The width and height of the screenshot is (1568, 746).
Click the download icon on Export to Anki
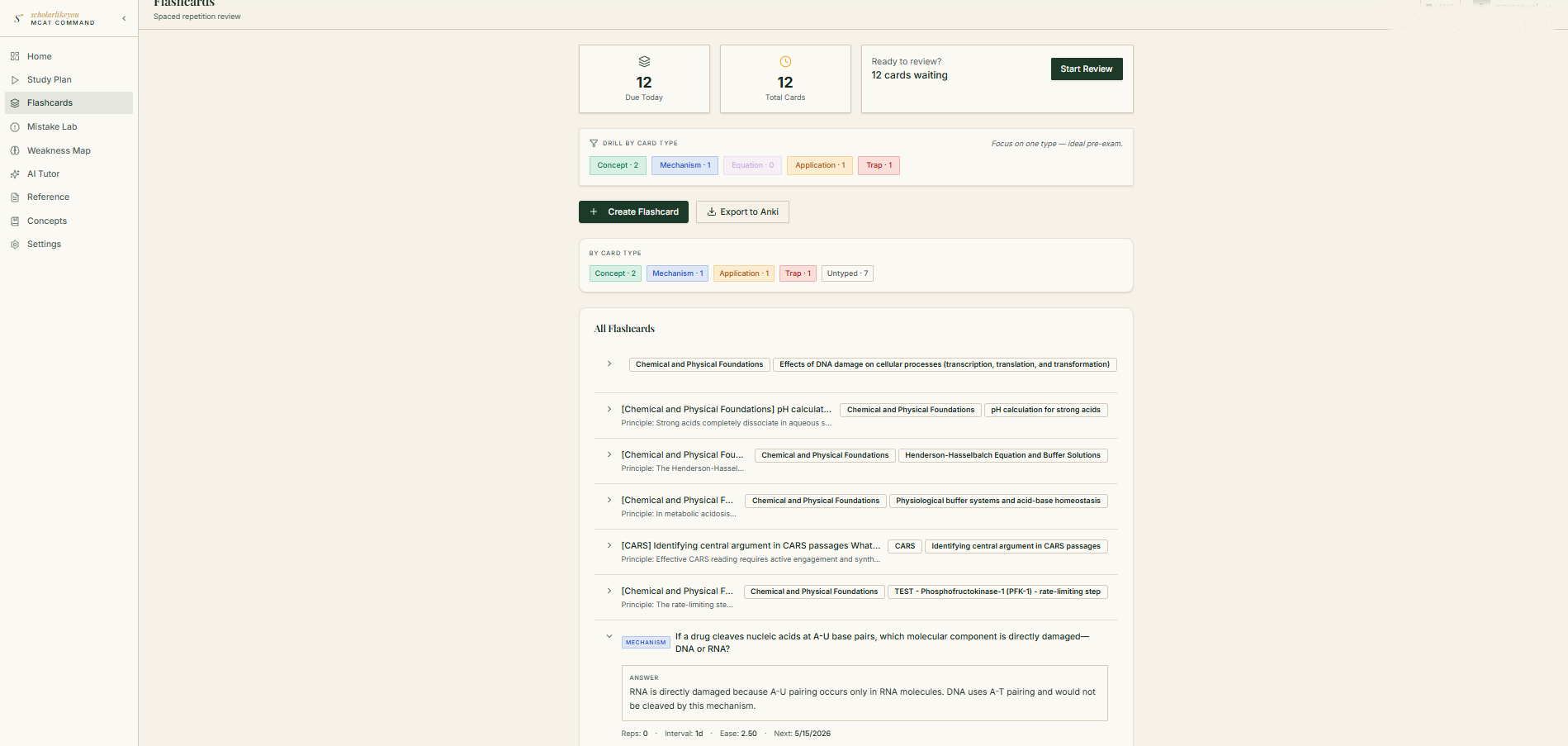712,211
